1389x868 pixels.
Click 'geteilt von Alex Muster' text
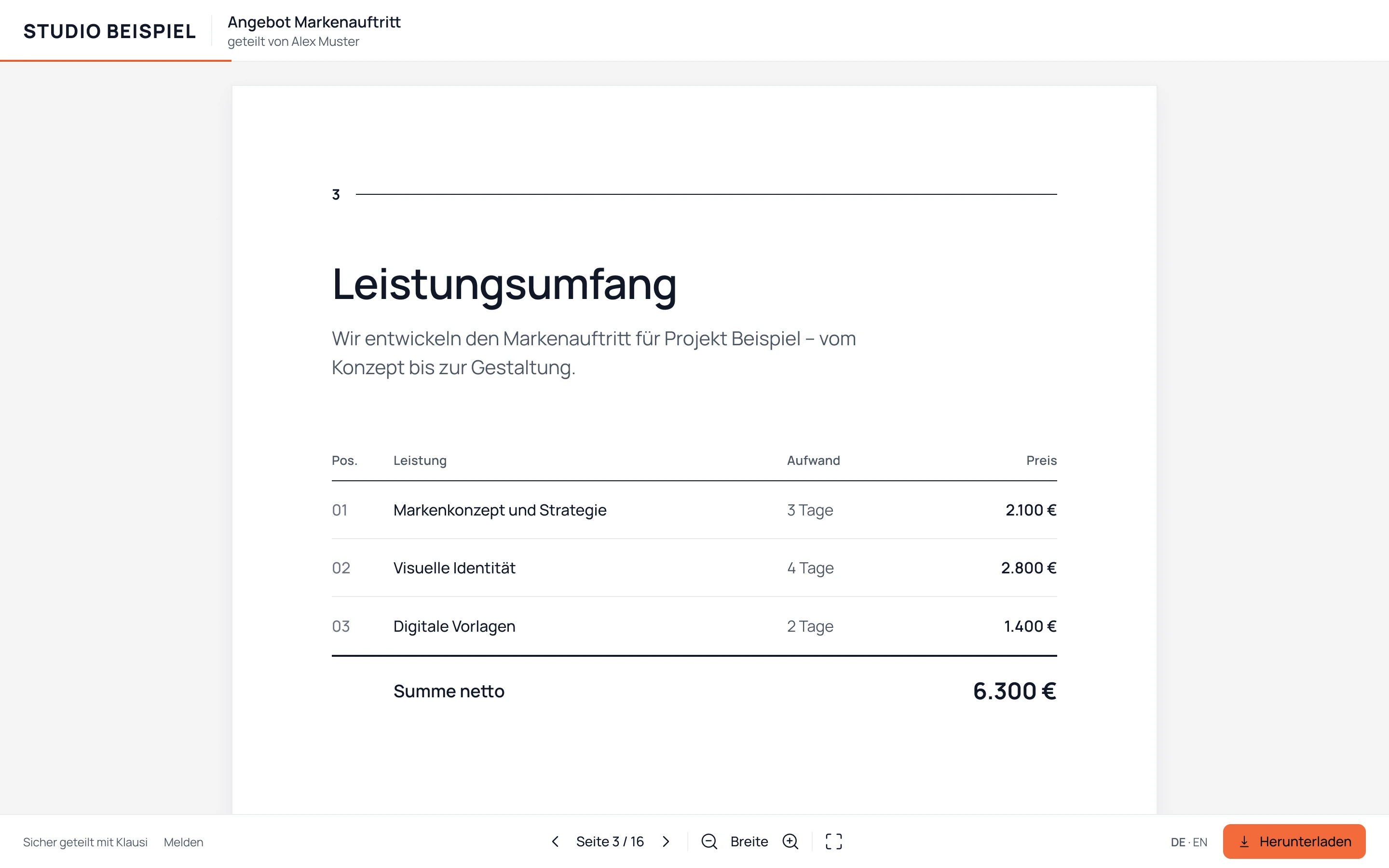293,42
